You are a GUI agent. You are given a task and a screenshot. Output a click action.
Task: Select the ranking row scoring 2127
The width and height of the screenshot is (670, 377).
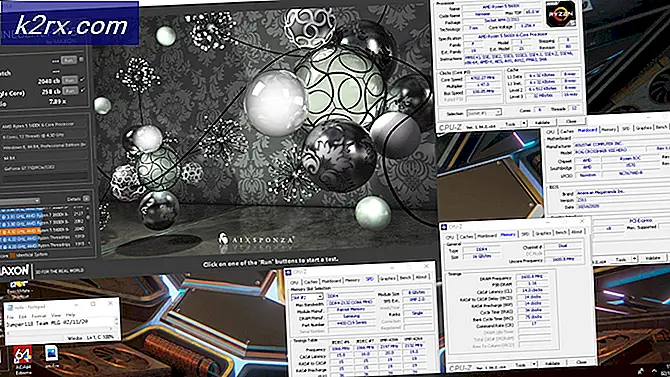coord(42,215)
